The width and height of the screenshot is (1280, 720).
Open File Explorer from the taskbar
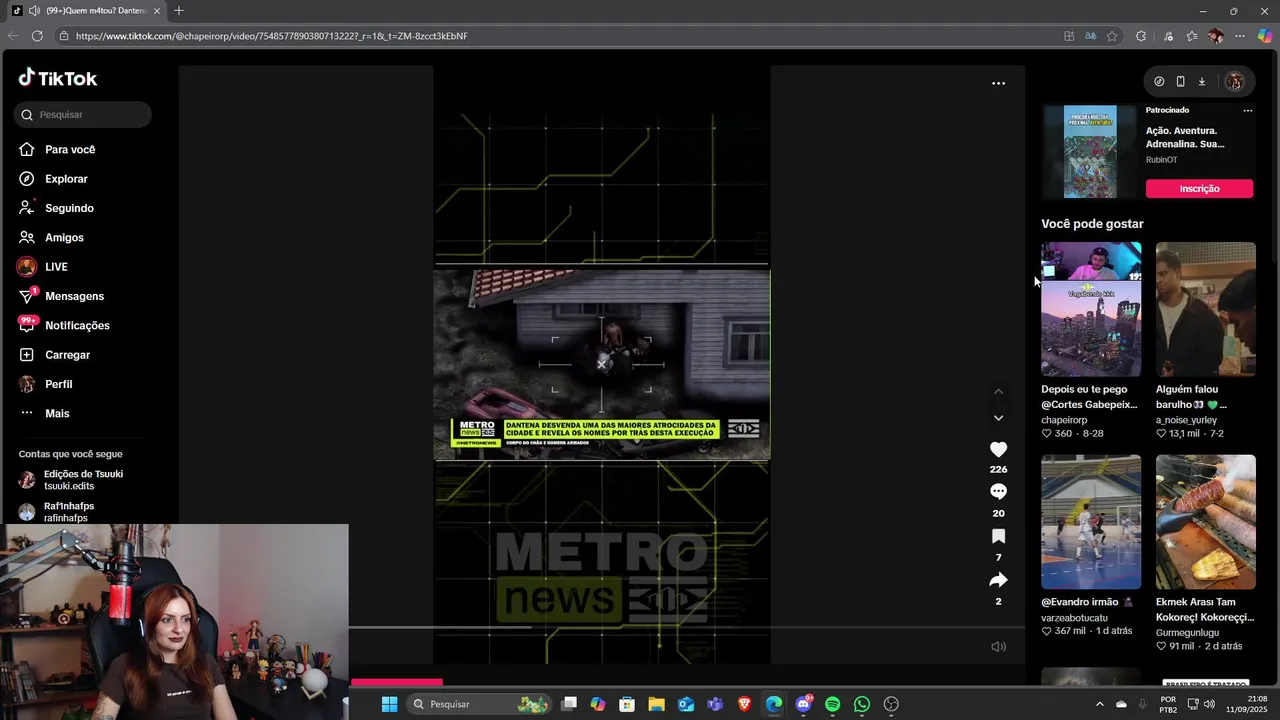coord(656,704)
